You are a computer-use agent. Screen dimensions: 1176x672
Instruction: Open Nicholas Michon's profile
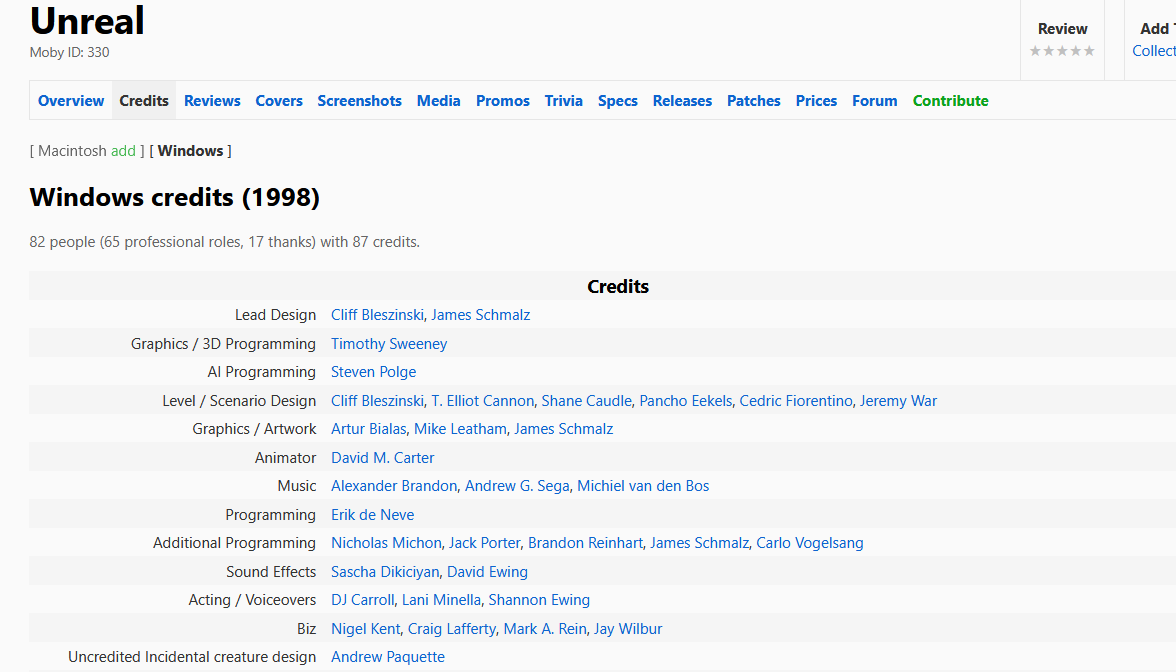(386, 543)
